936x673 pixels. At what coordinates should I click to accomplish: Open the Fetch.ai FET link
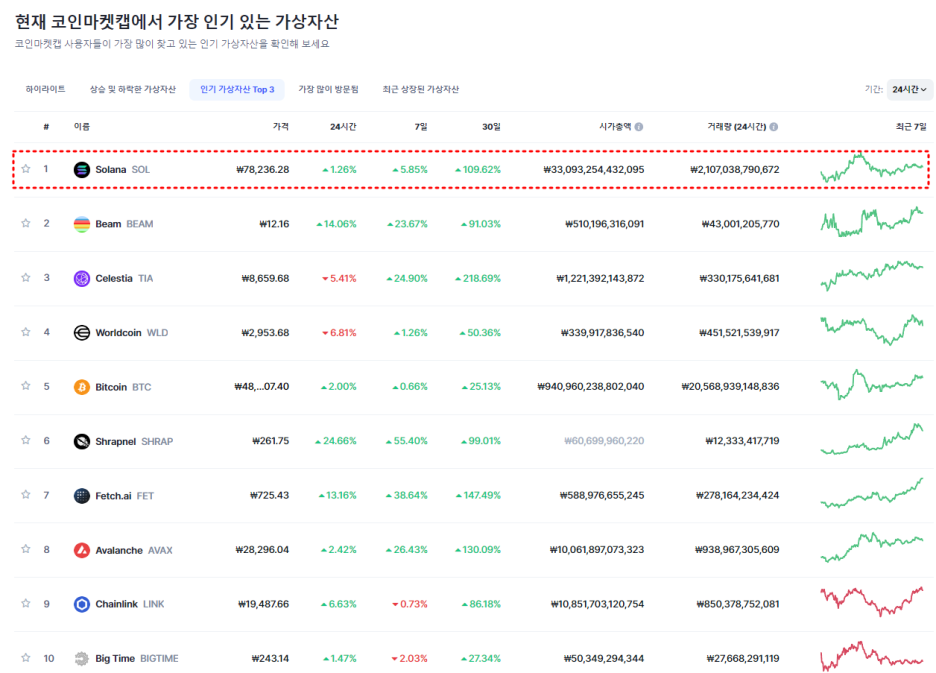[x=124, y=496]
